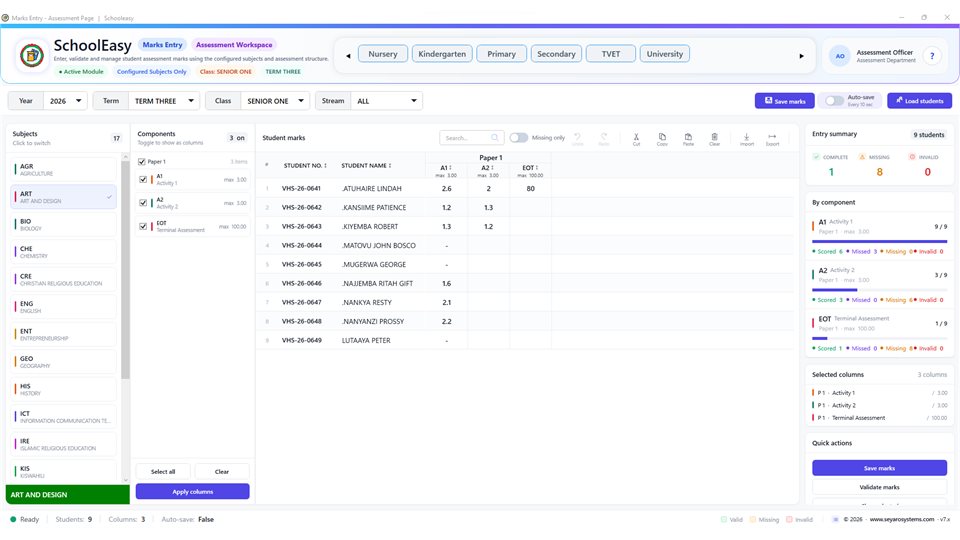Open the Class SENIOR ONE dropdown
960x540 pixels.
click(275, 101)
